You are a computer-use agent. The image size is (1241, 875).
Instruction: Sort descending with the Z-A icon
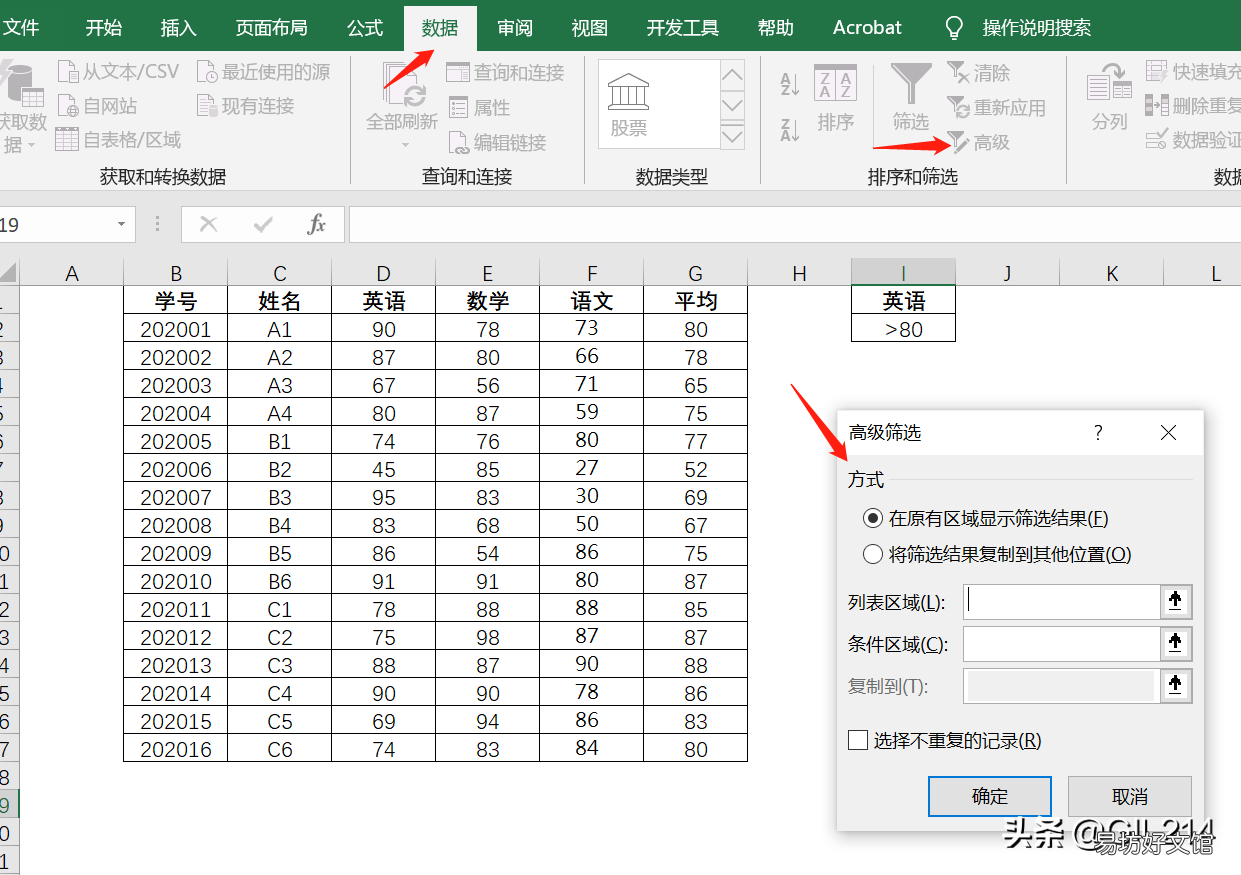coord(790,129)
